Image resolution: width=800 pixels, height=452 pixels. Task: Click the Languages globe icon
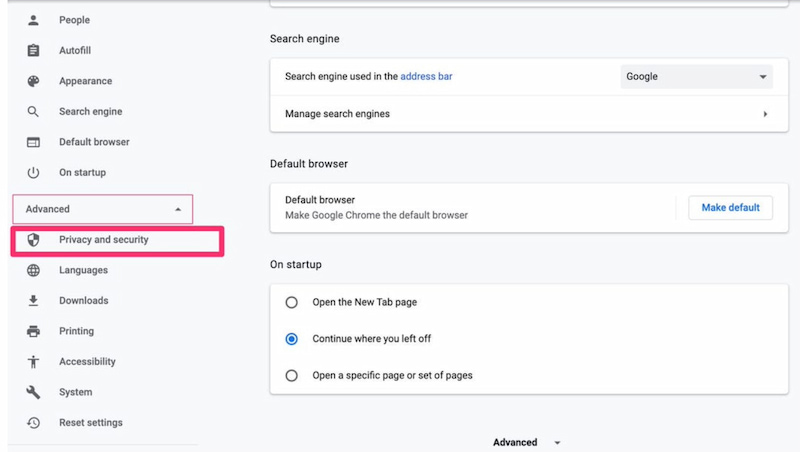pos(34,270)
